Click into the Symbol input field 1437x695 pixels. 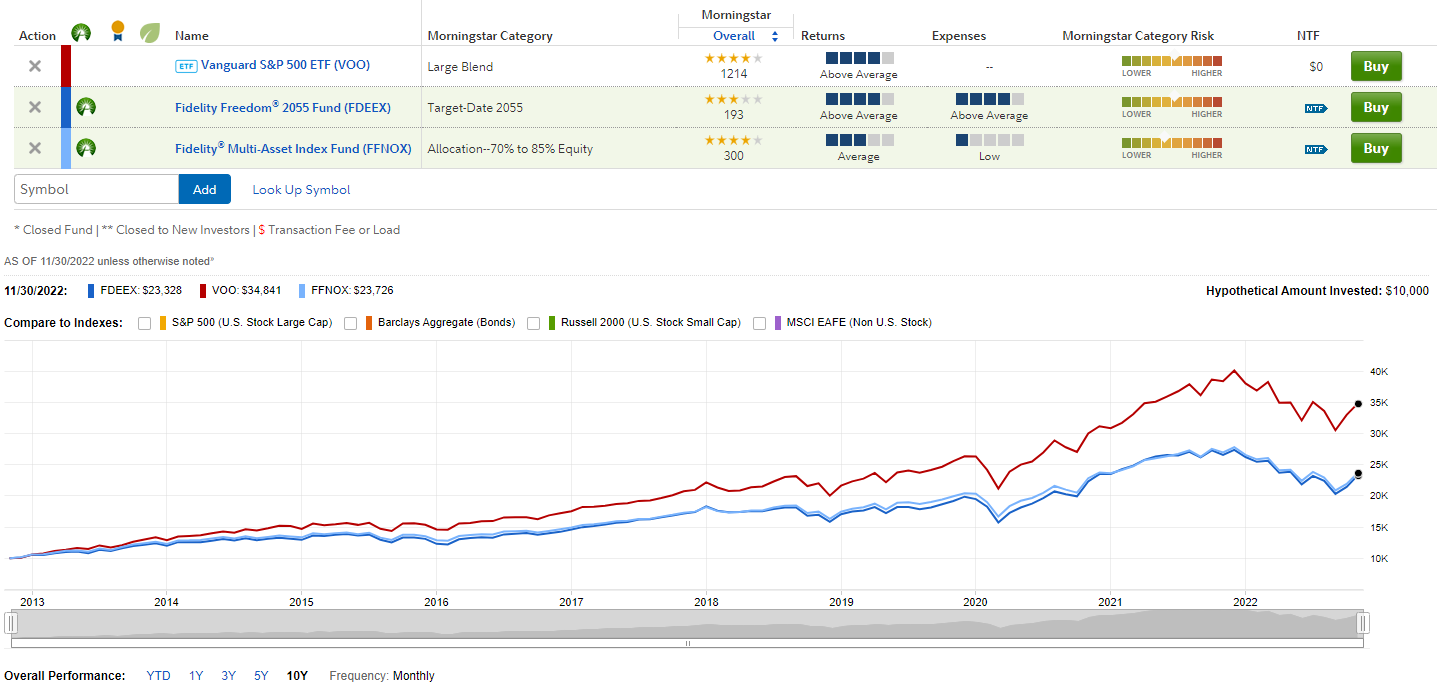96,189
